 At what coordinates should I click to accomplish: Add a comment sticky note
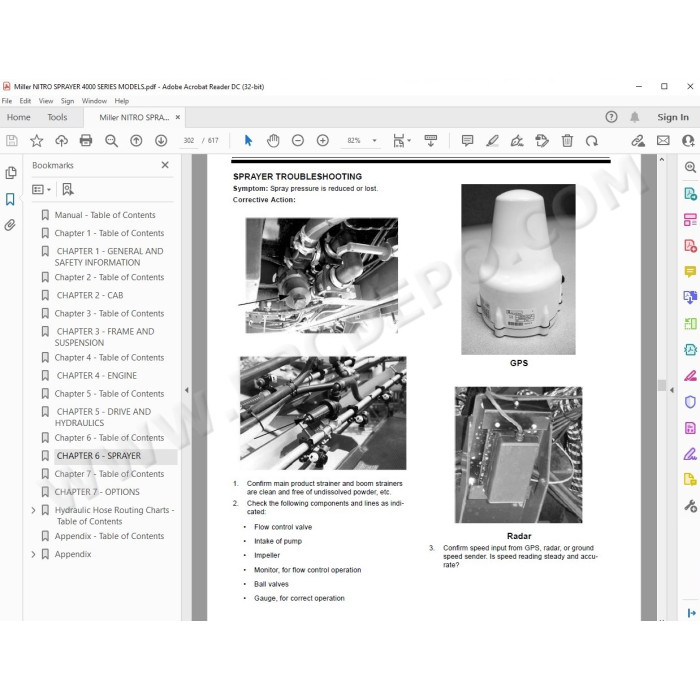coord(467,141)
